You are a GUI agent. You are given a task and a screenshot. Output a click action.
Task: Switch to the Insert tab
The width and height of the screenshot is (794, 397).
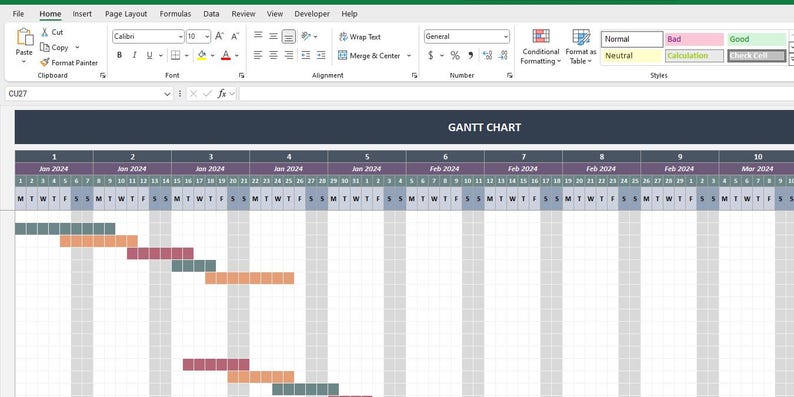tap(82, 14)
